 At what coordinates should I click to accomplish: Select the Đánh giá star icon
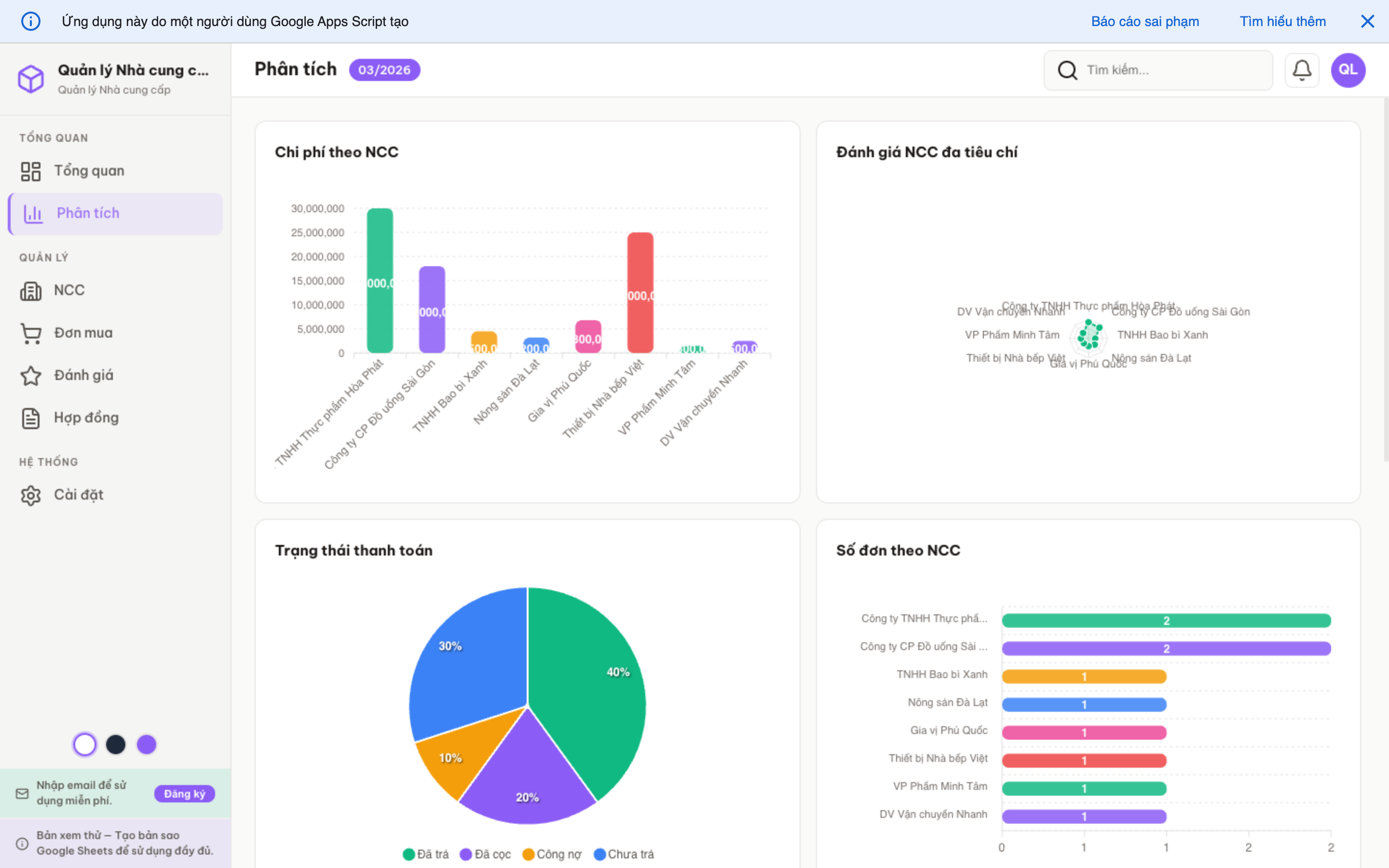pos(31,375)
